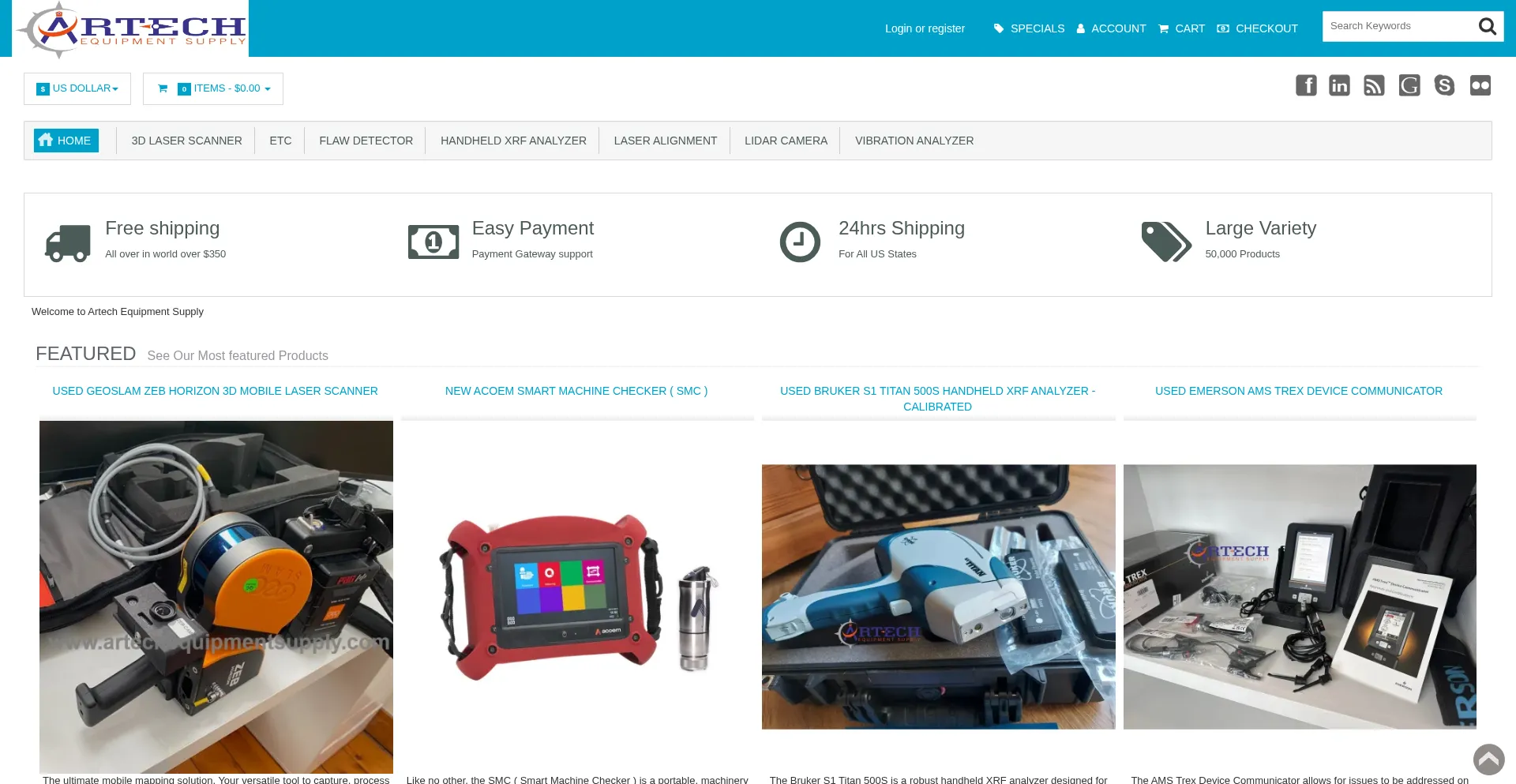Click the Easy Payment money icon
The width and height of the screenshot is (1516, 784).
click(433, 242)
